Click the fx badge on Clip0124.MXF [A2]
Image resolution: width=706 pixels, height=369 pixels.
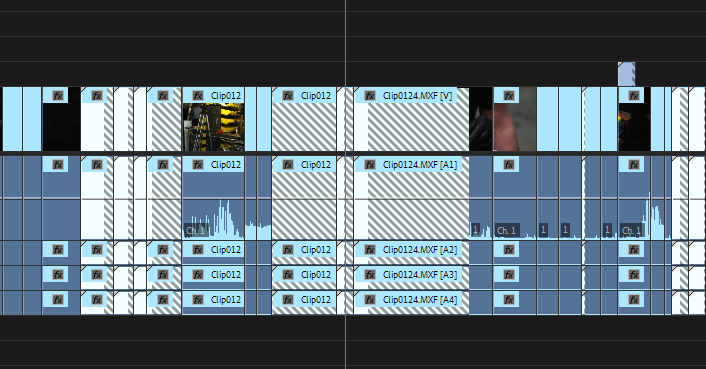370,250
